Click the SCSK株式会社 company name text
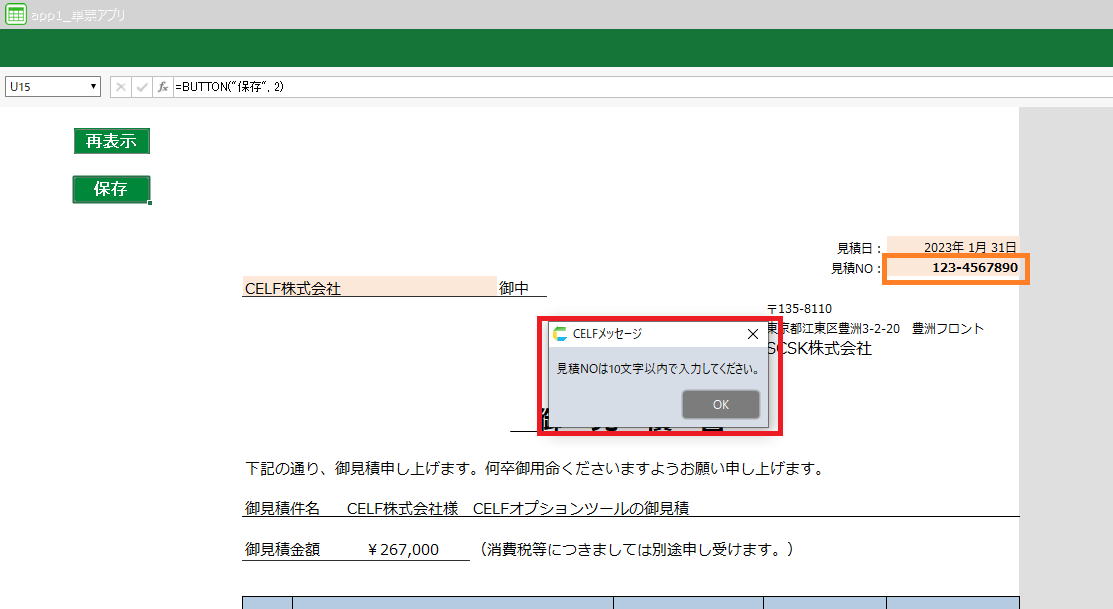The width and height of the screenshot is (1113, 609). [820, 348]
